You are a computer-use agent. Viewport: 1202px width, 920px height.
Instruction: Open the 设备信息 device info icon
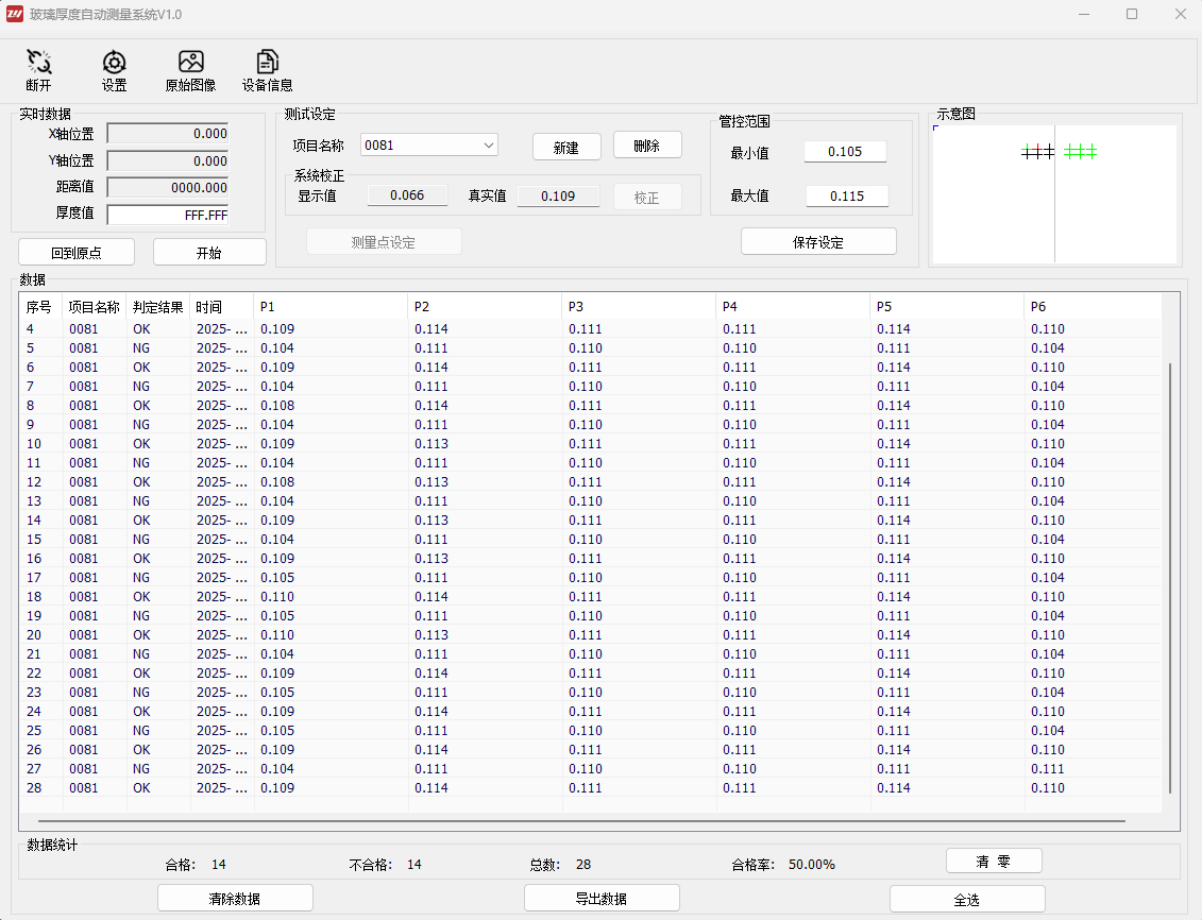point(267,63)
